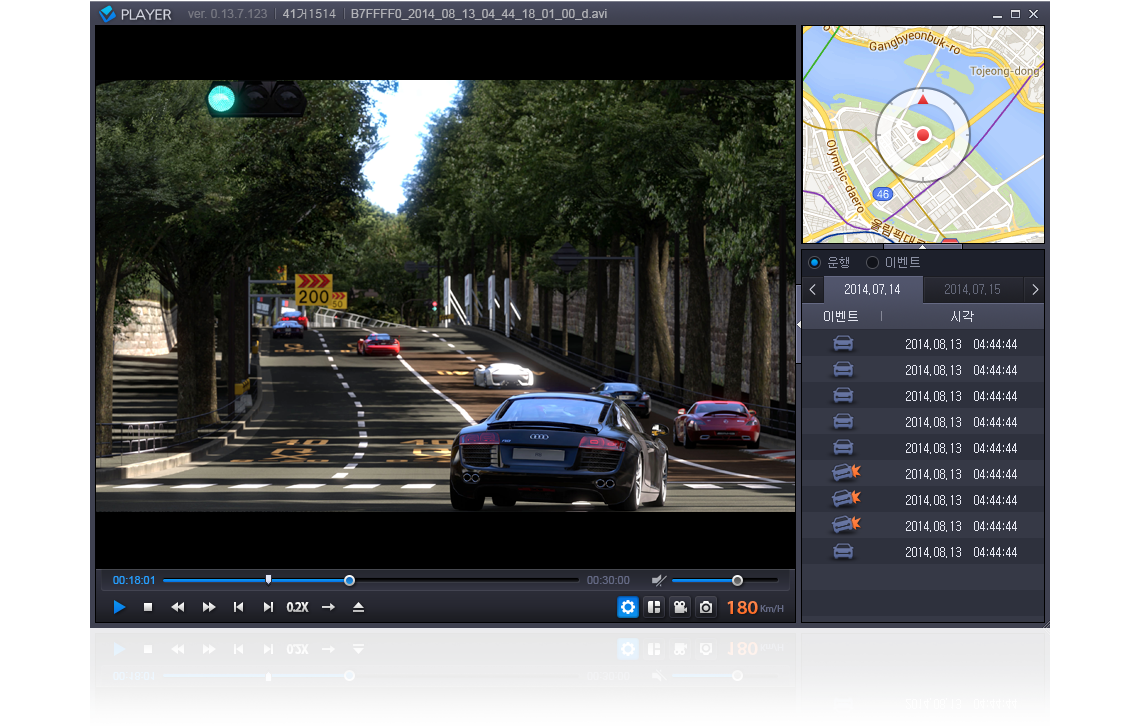Click the small white marker on the seek bar
The width and height of the screenshot is (1140, 726).
pos(268,579)
